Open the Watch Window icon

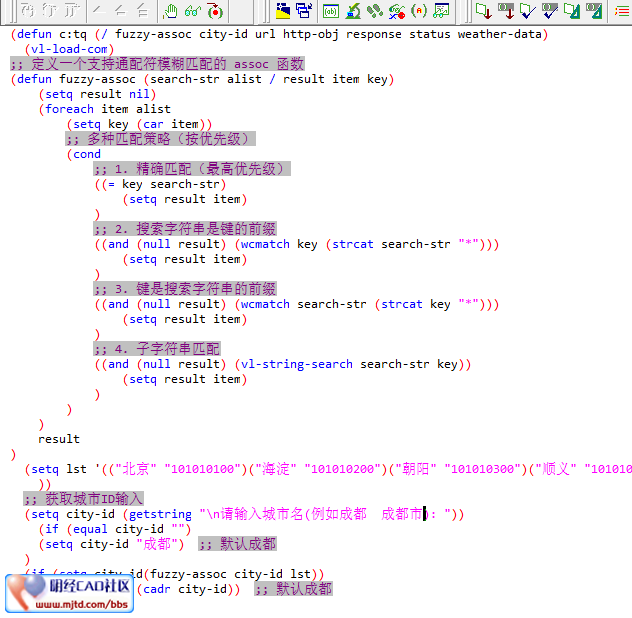[441, 11]
